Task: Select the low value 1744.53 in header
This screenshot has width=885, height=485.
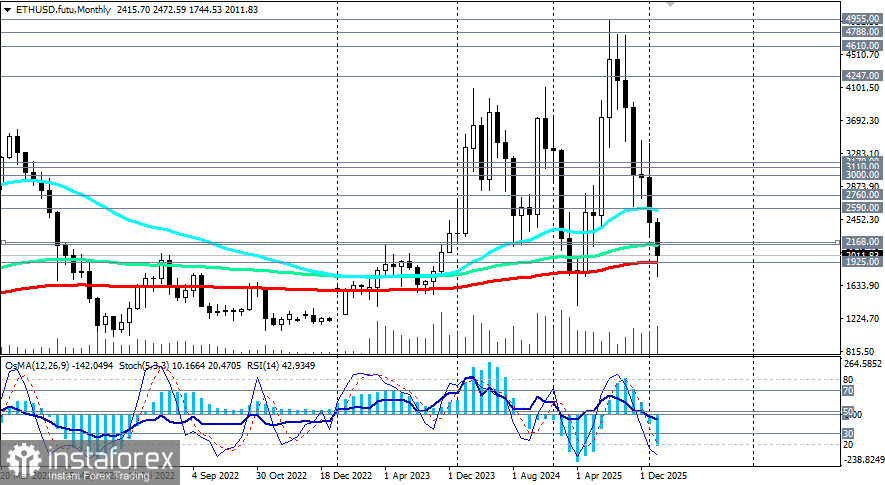Action: (x=205, y=10)
